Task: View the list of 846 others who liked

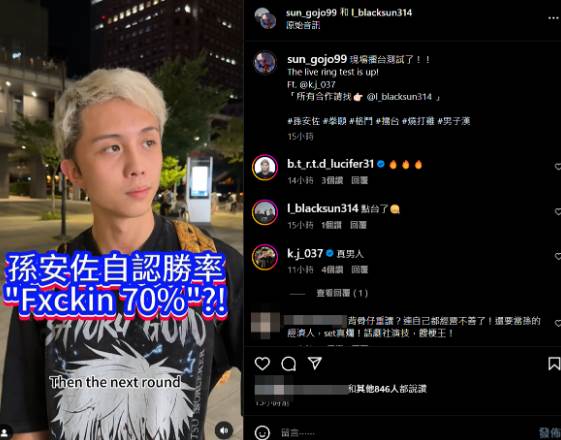Action: [x=387, y=389]
